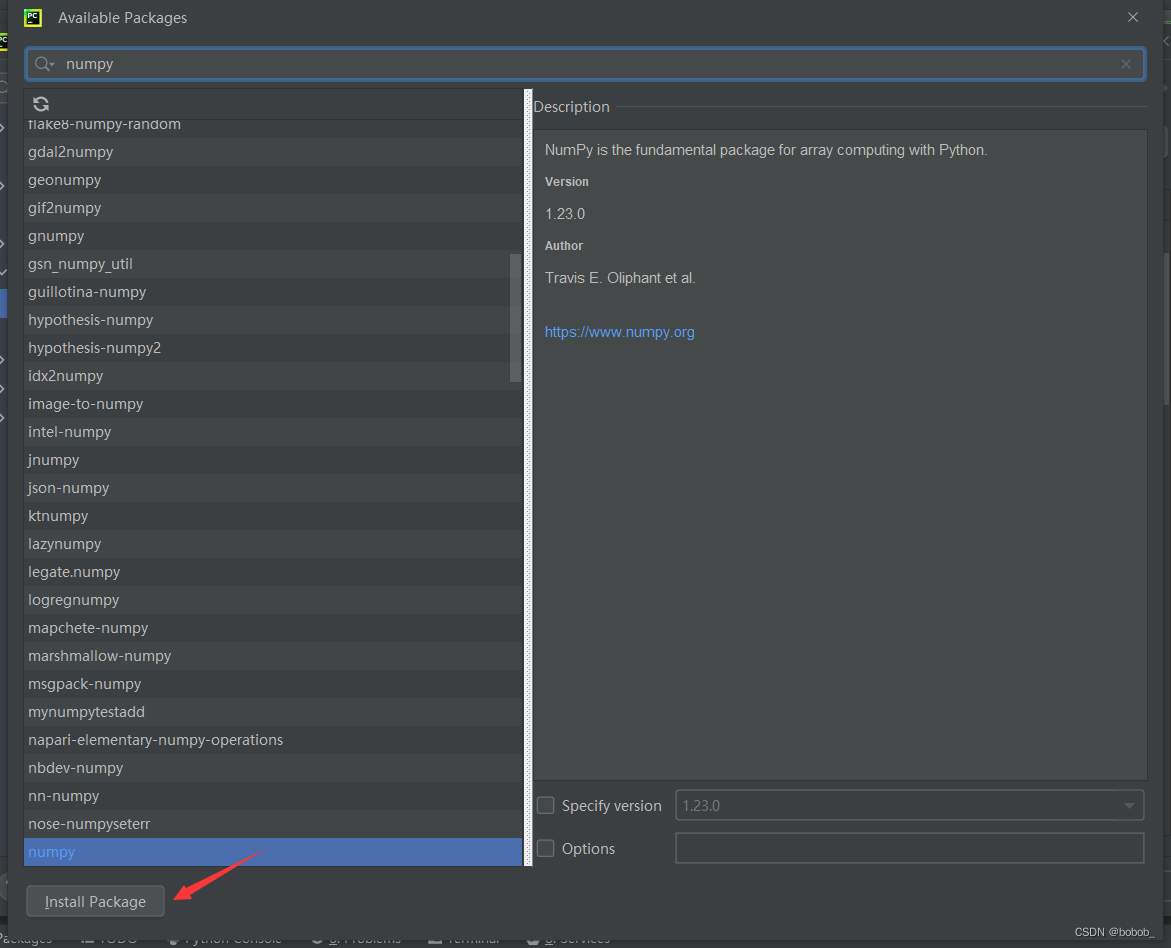This screenshot has height=948, width=1171.
Task: Click the version text 1.23.0 in description
Action: tap(565, 214)
